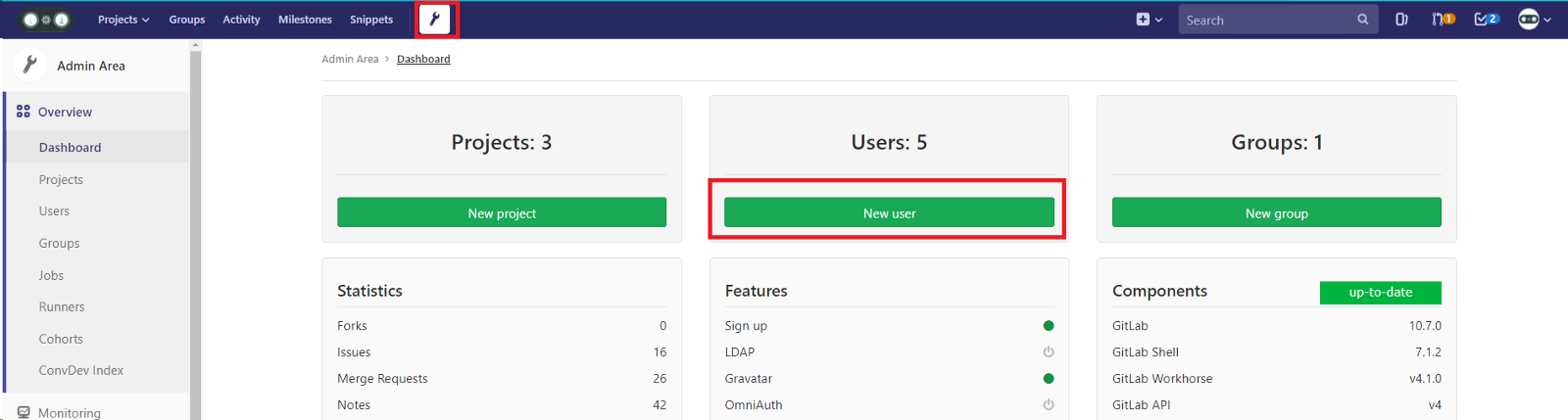Viewport: 1568px width, 420px height.
Task: Go to Activity in top navigation
Action: [241, 20]
